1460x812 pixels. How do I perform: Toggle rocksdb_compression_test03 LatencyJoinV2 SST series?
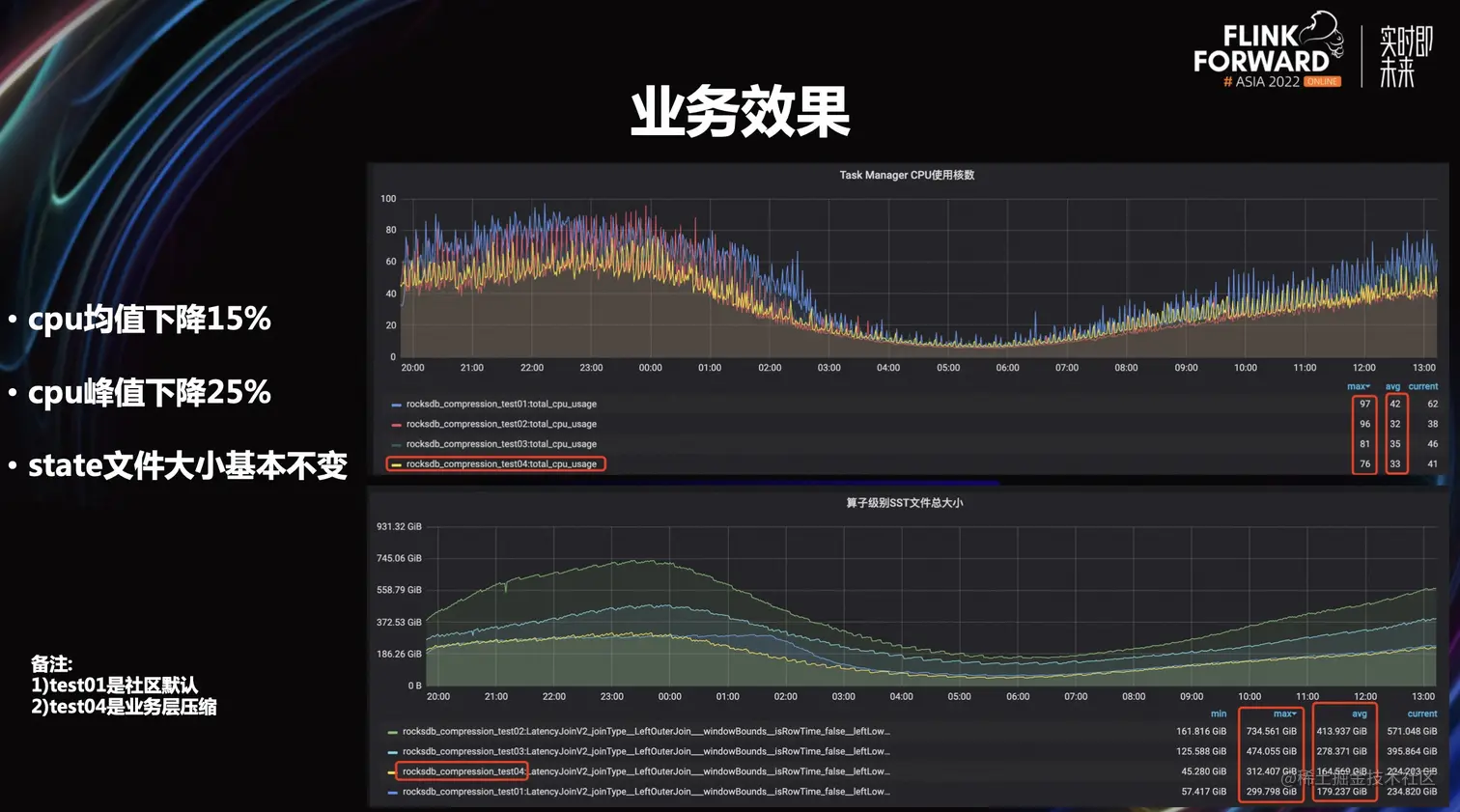point(646,751)
